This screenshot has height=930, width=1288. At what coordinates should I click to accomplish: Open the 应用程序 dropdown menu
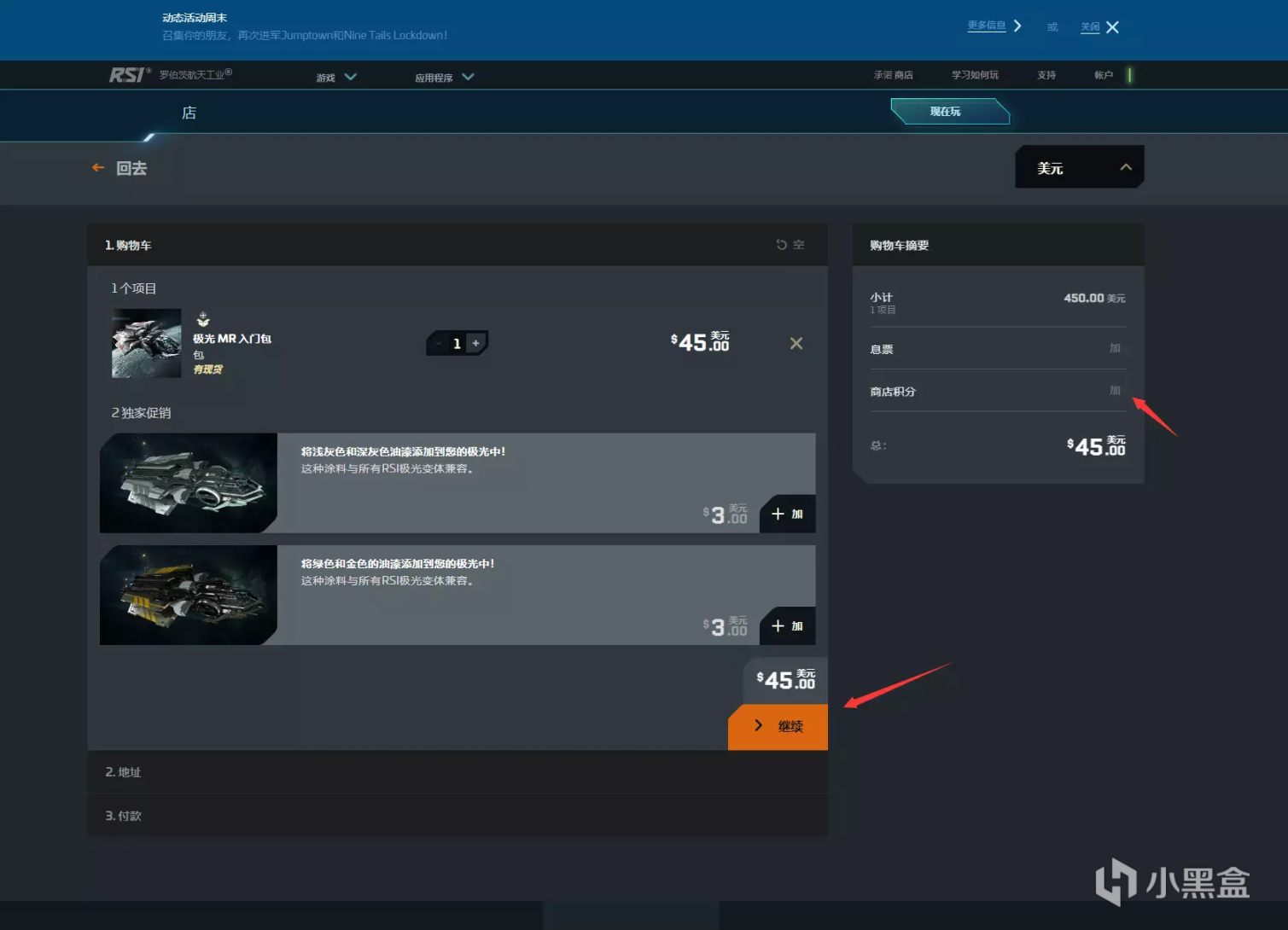pyautogui.click(x=444, y=78)
